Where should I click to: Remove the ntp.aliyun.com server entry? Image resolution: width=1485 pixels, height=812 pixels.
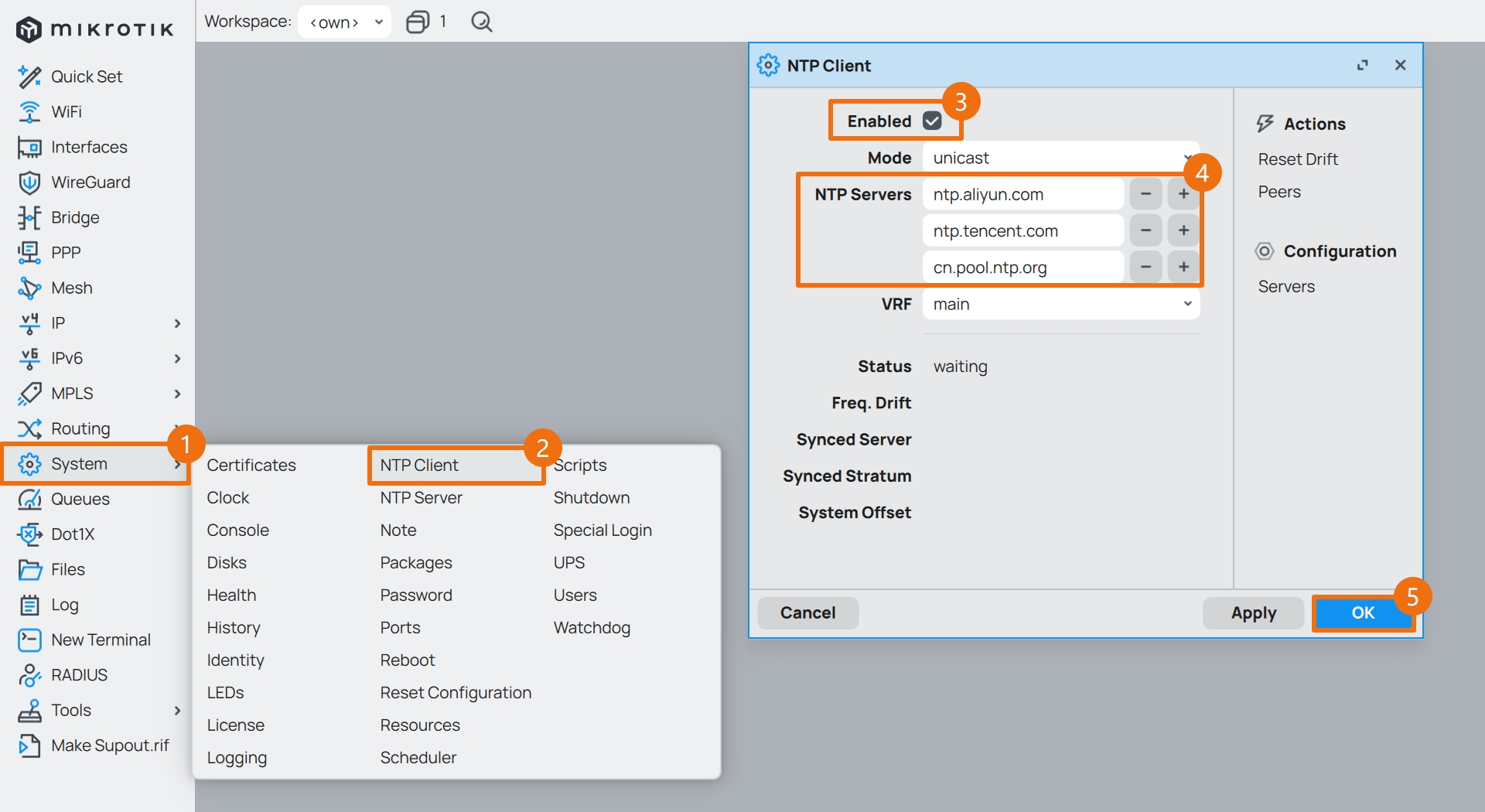[1145, 194]
